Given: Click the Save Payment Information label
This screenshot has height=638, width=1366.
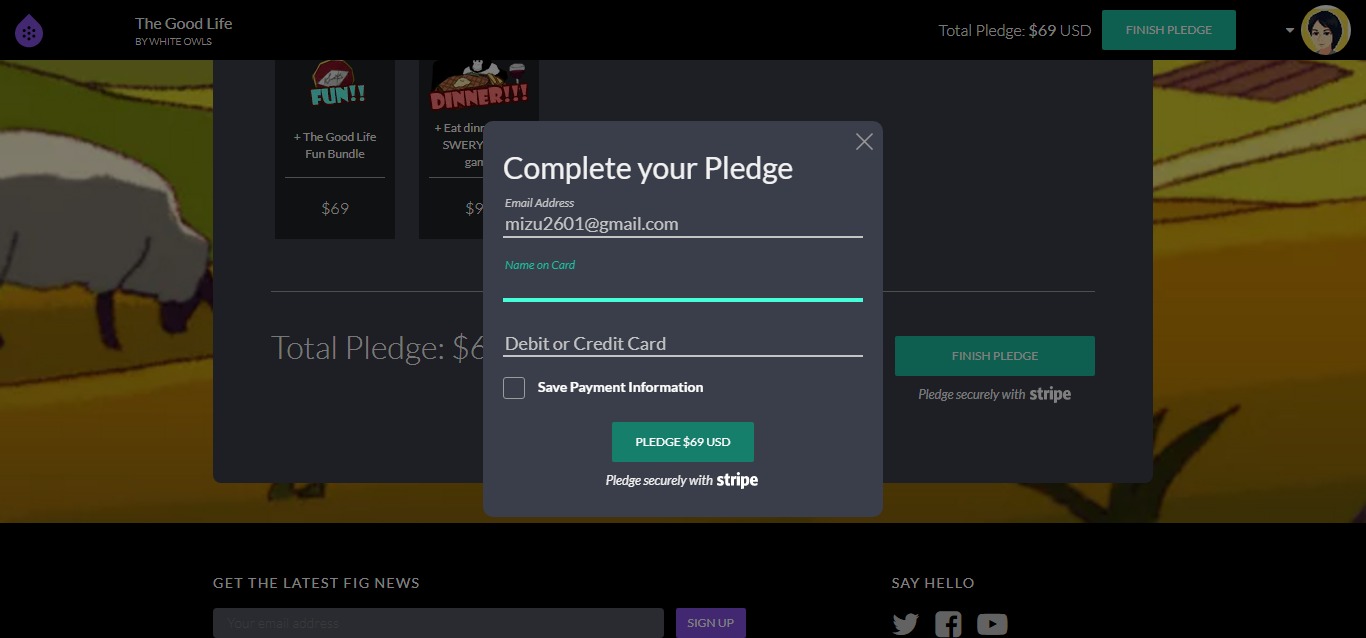Looking at the screenshot, I should coord(620,387).
